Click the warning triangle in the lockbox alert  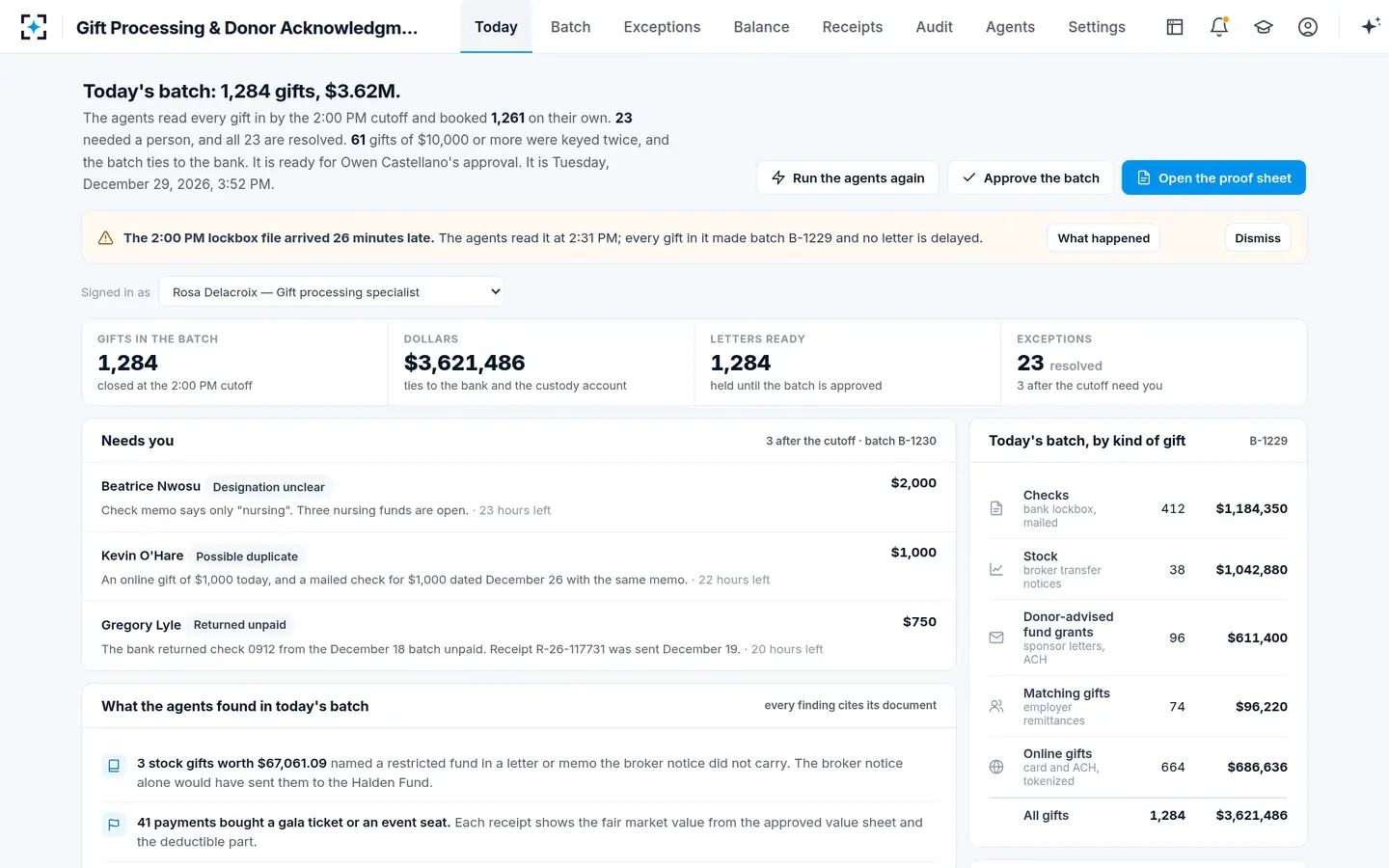click(106, 238)
